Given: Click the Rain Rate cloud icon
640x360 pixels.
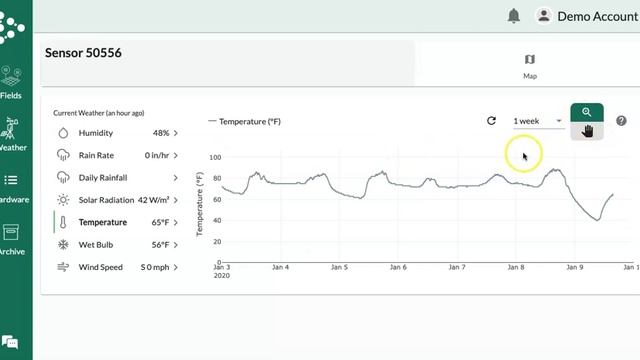Looking at the screenshot, I should (x=63, y=156).
